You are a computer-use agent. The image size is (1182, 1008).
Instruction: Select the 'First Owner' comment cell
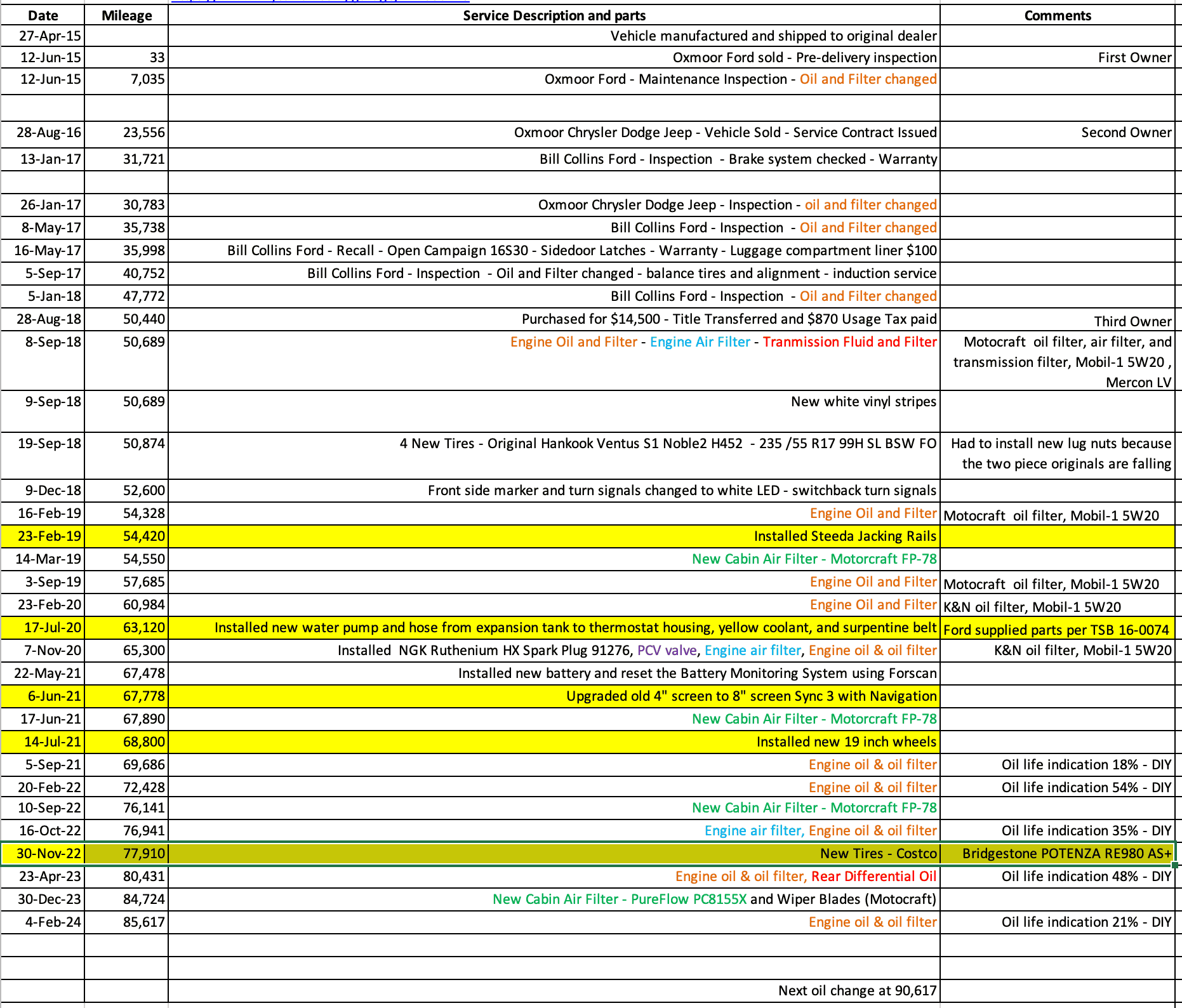[x=1057, y=58]
